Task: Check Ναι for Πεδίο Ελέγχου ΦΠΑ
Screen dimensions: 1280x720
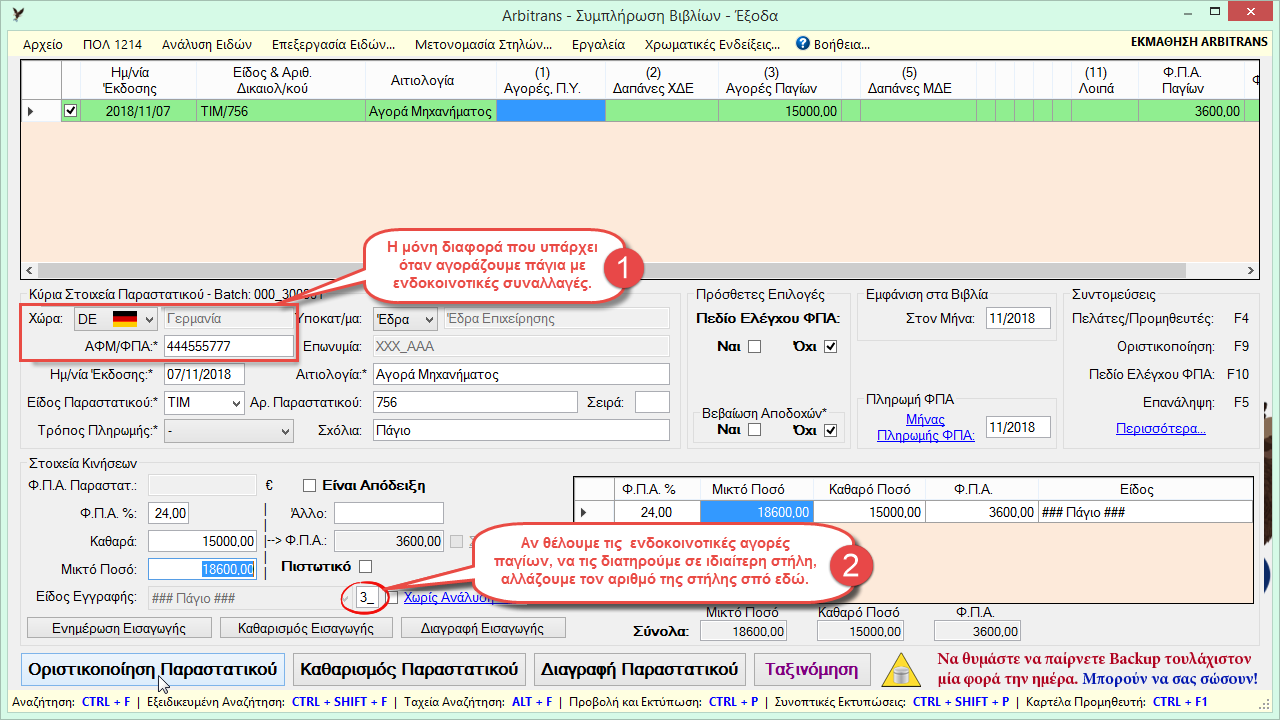Action: pos(754,347)
